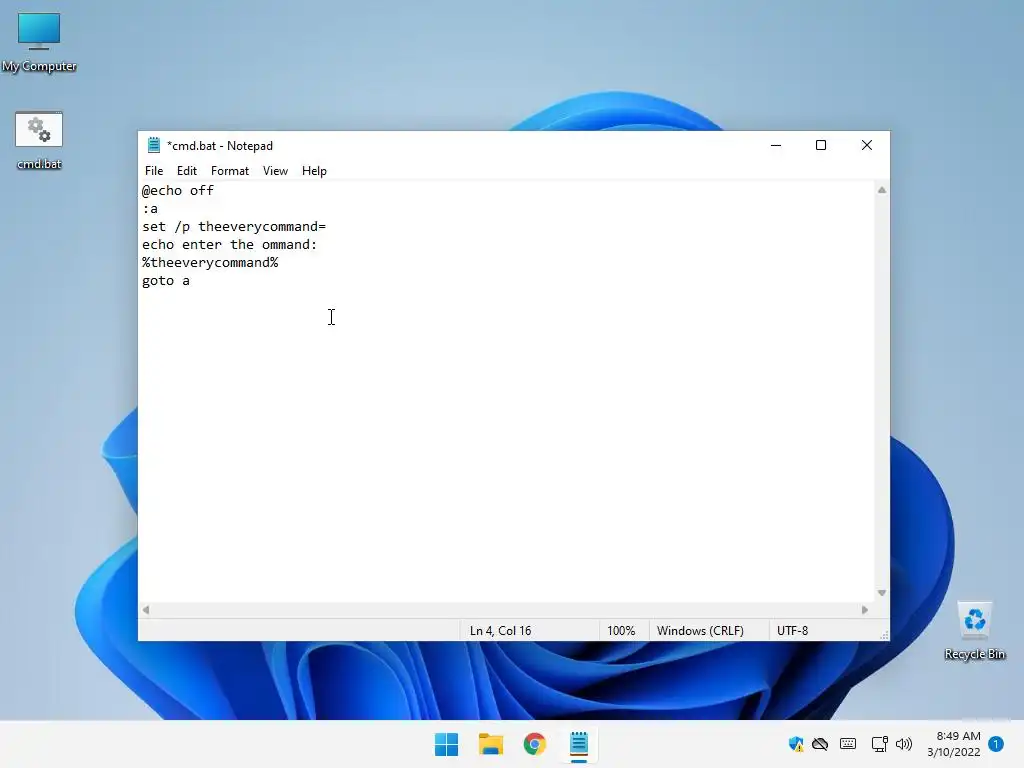Click the horizontal scrollbar left arrow
The height and width of the screenshot is (768, 1024).
pyautogui.click(x=146, y=610)
